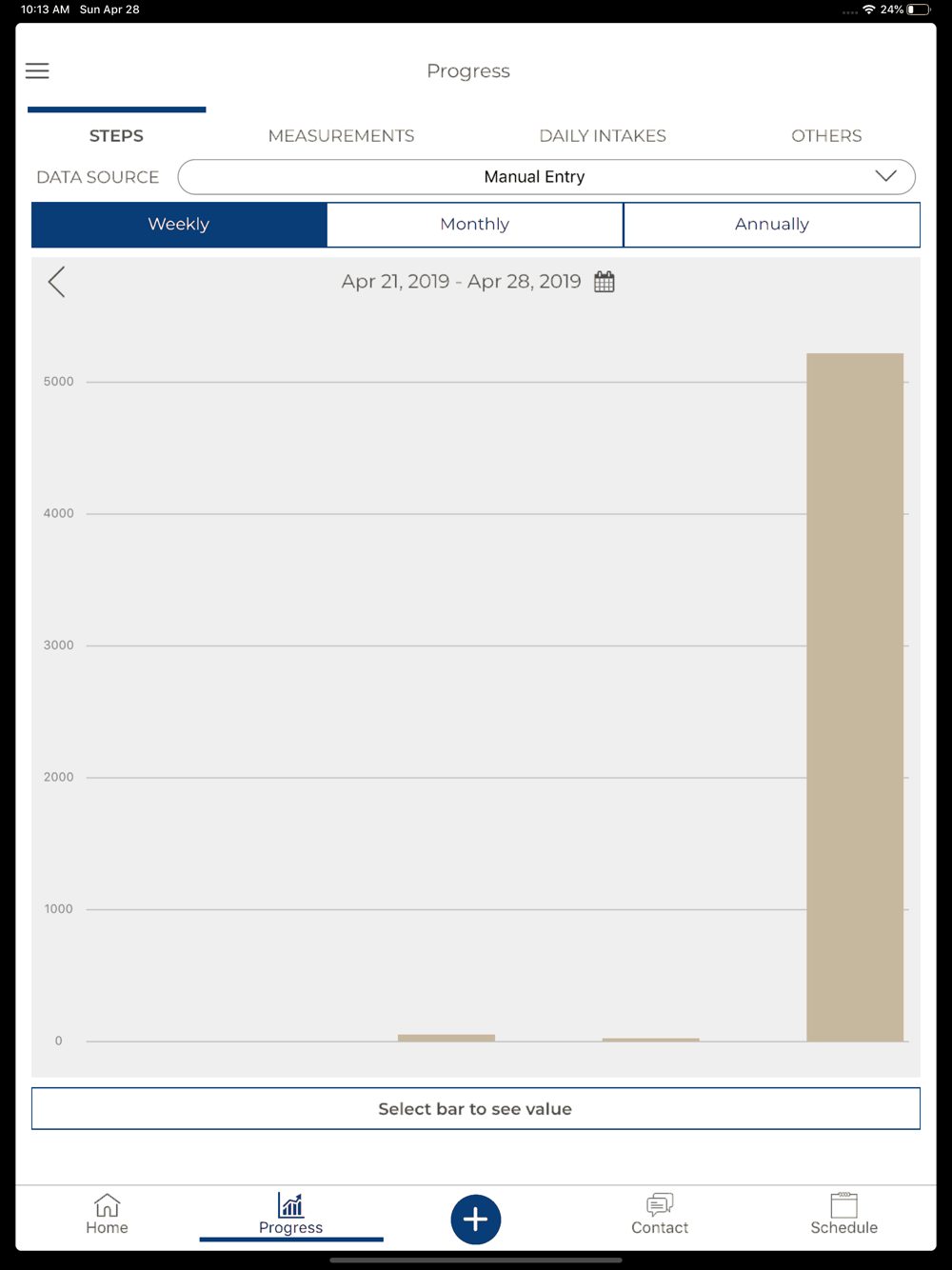Switch to the OTHERS tab

click(x=826, y=136)
